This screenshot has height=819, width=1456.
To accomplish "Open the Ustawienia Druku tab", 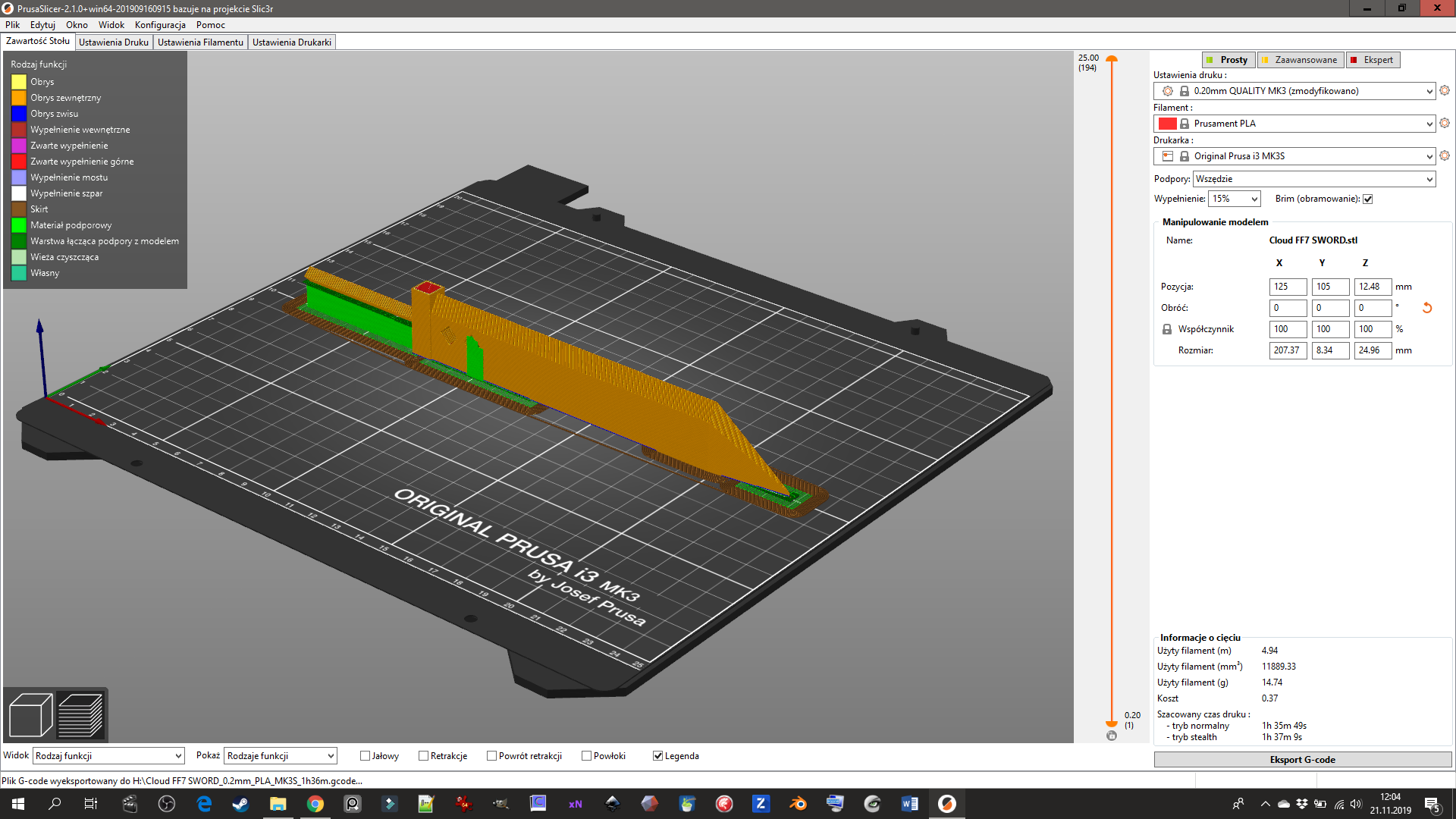I will coord(113,42).
